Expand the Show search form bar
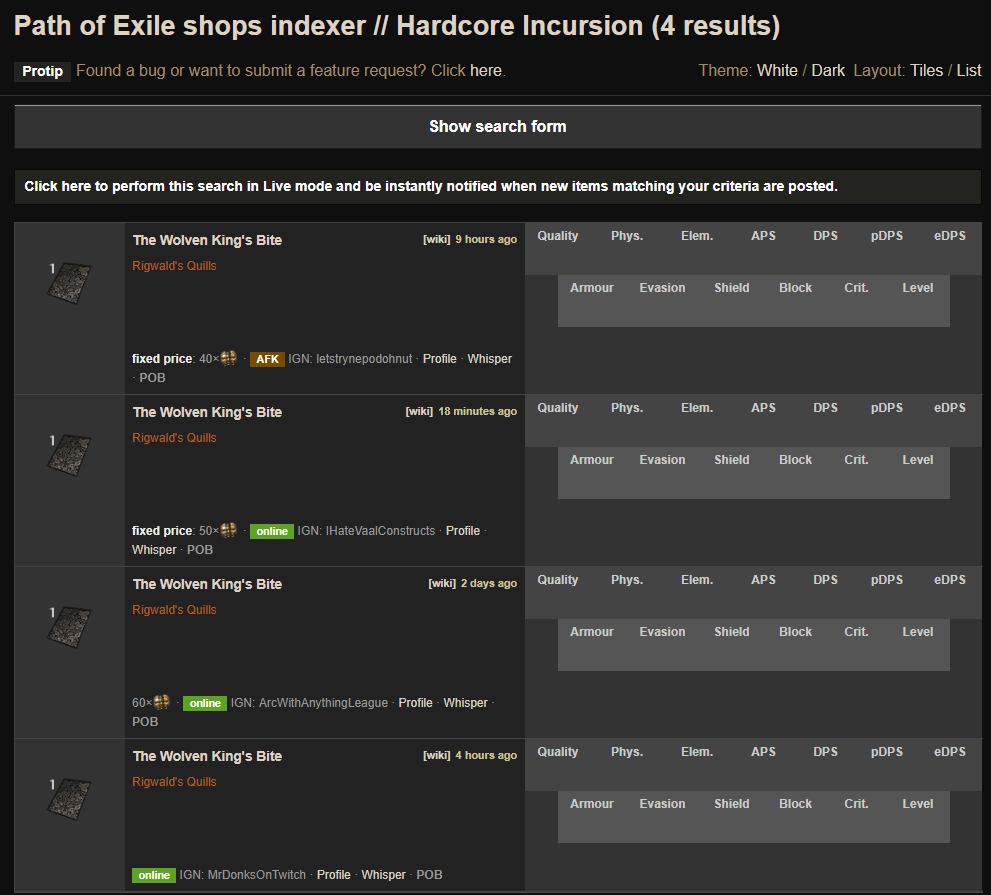Viewport: 991px width, 895px height. (497, 126)
